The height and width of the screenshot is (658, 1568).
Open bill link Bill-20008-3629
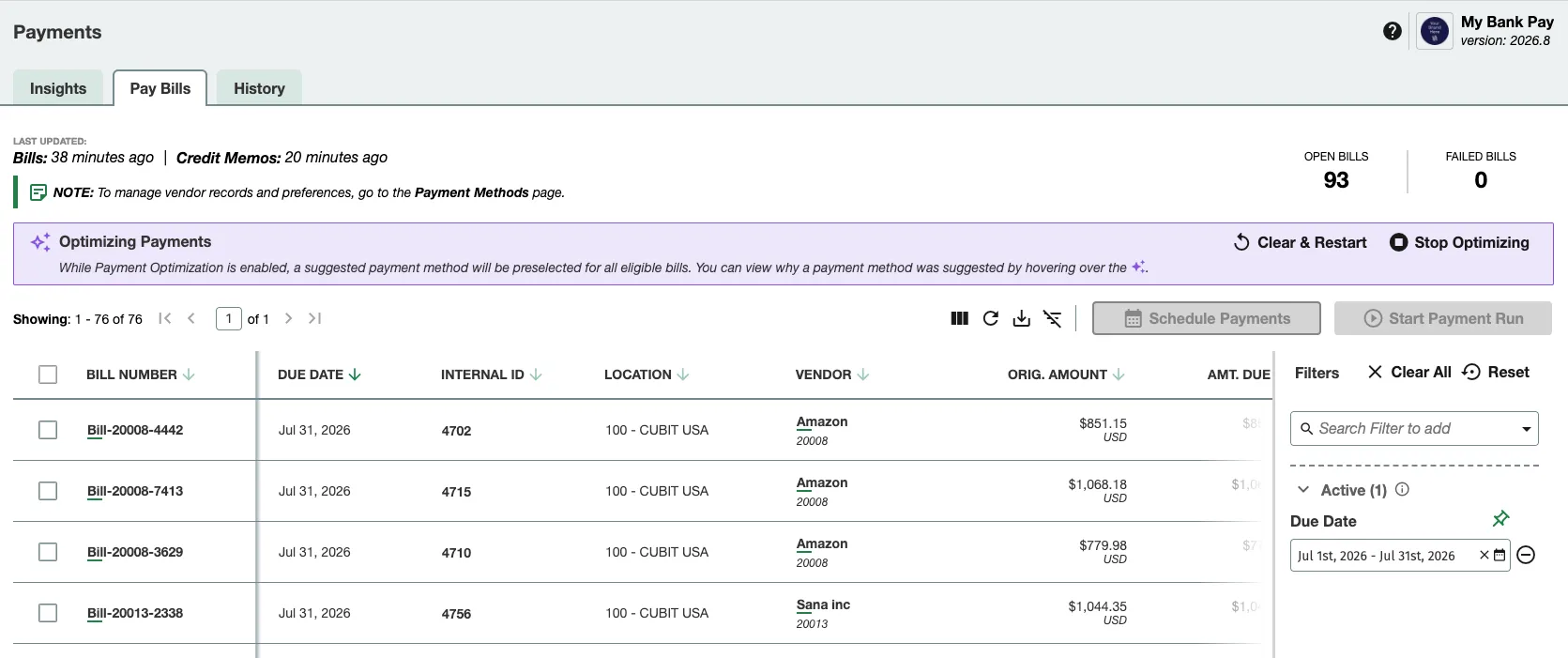(135, 552)
